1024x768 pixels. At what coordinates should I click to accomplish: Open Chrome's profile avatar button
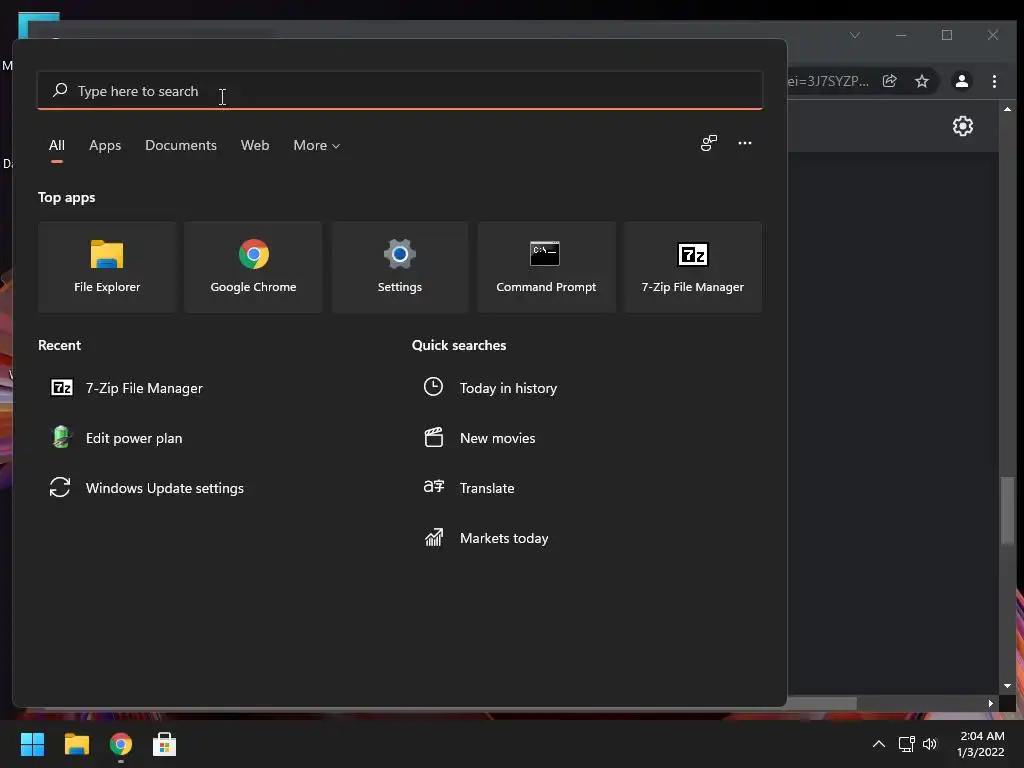[961, 81]
